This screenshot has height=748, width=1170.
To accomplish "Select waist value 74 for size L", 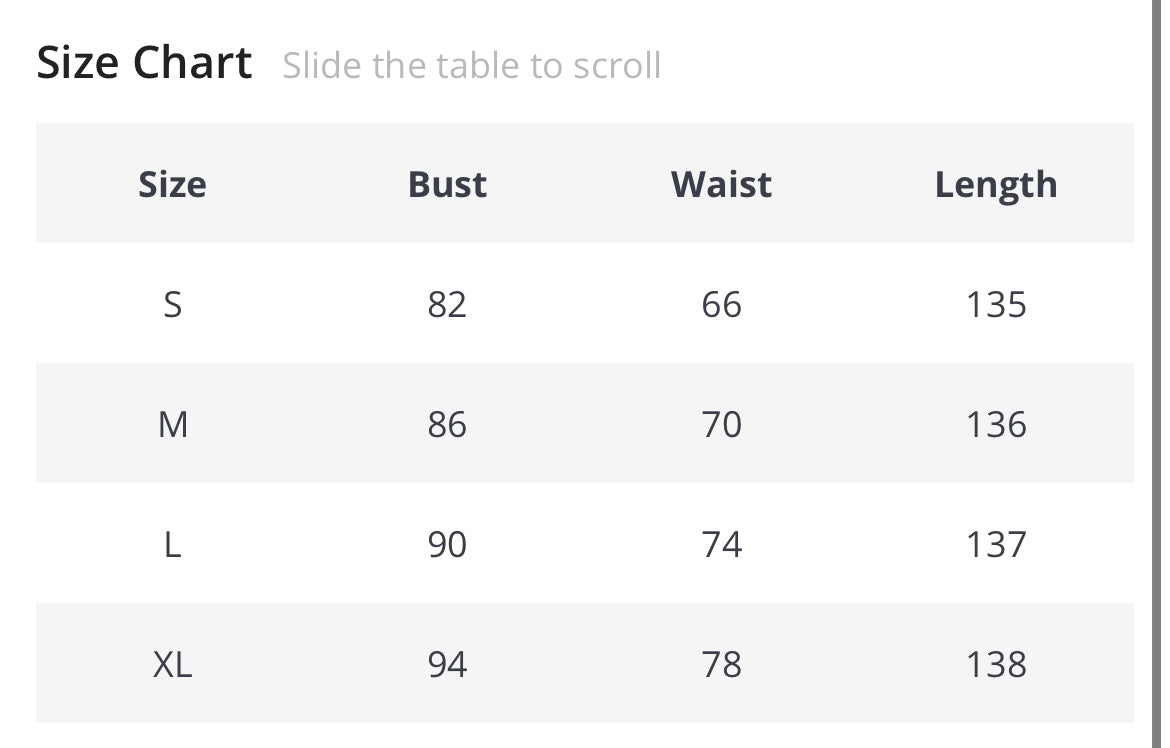I will point(721,544).
